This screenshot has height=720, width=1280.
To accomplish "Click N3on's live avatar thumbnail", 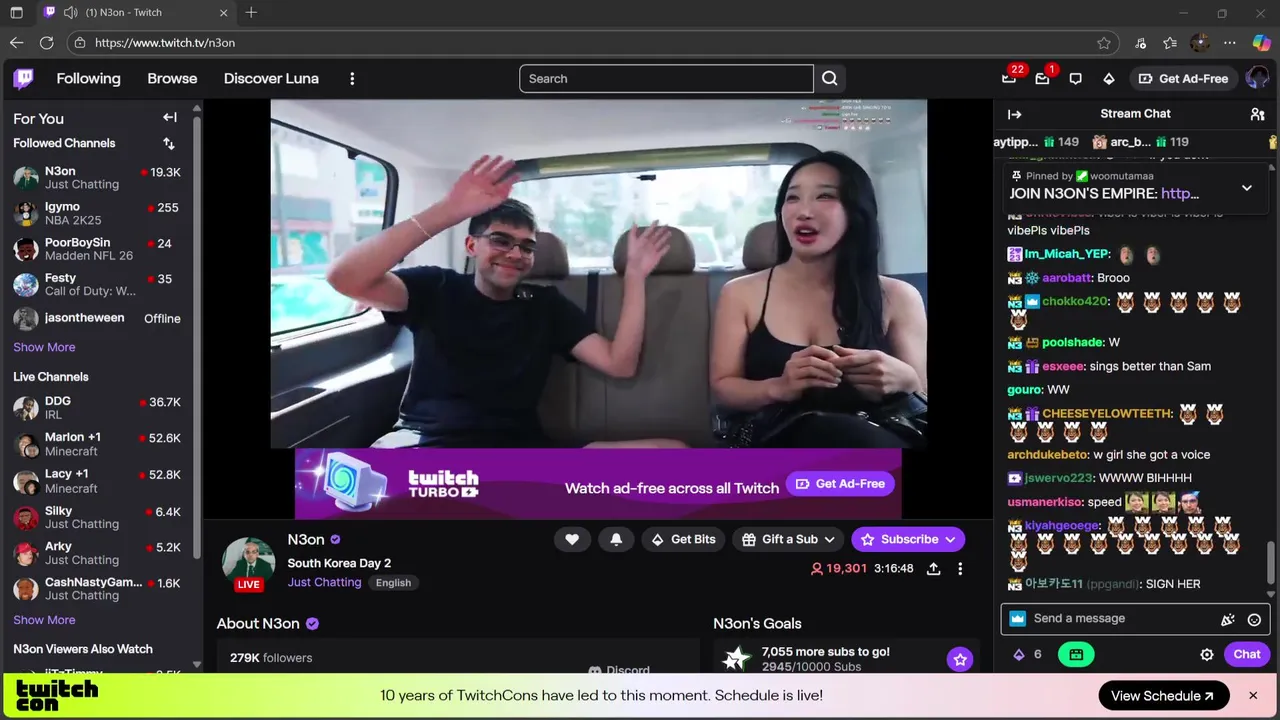I will [248, 564].
